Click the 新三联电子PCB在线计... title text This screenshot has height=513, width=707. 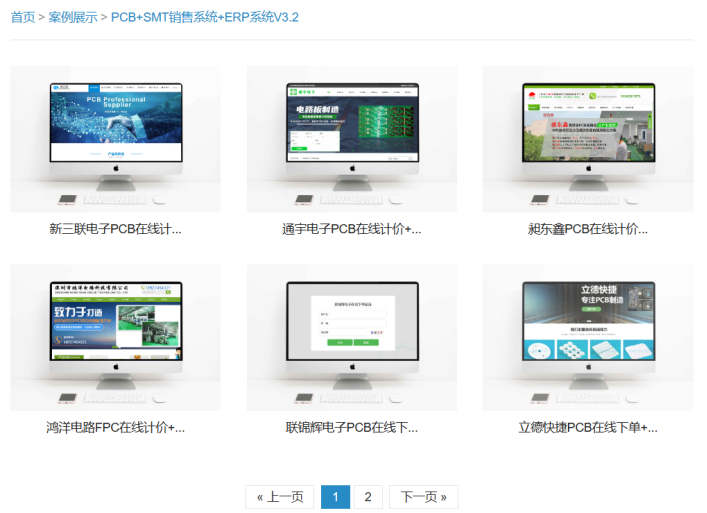tap(115, 229)
